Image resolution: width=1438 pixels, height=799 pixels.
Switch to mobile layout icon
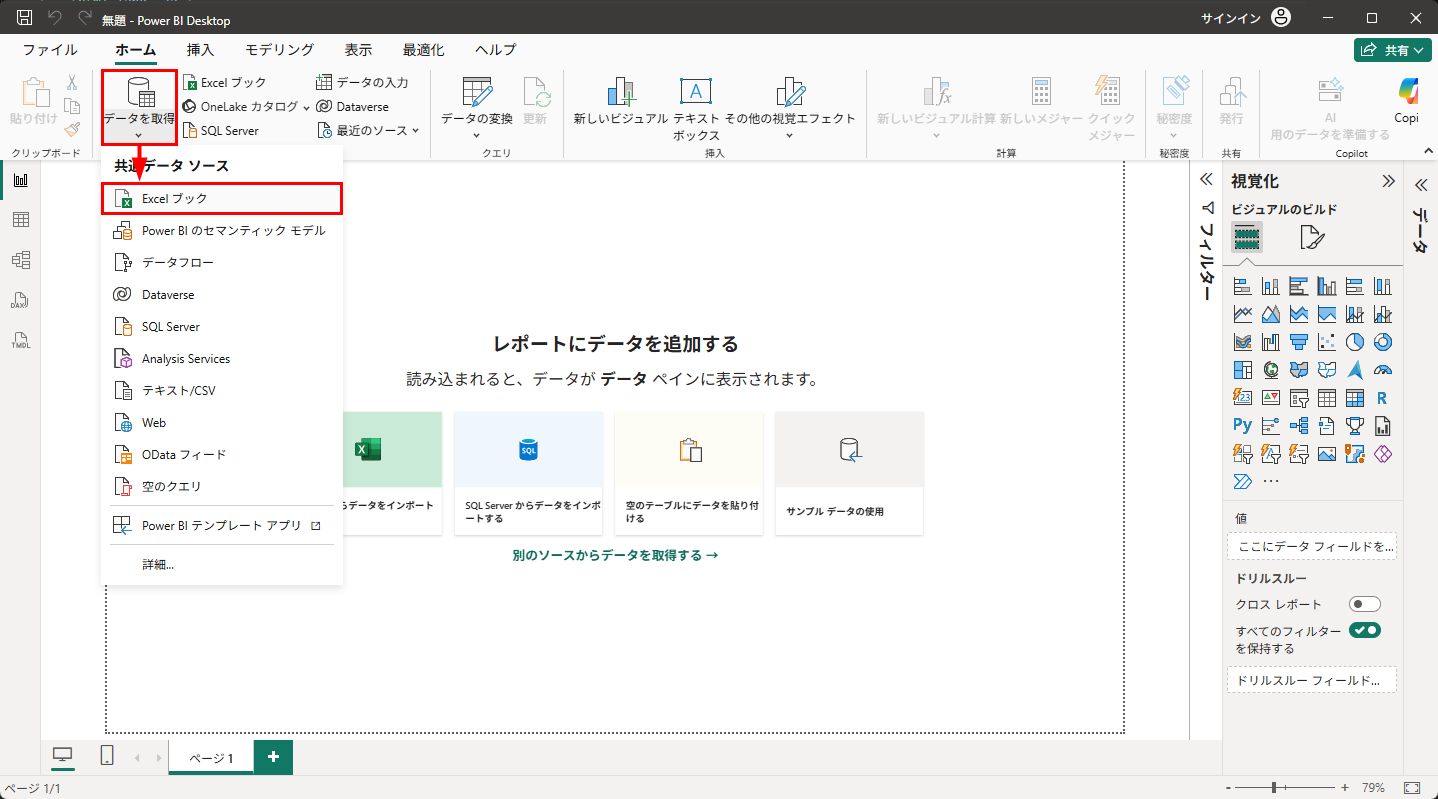tap(107, 756)
